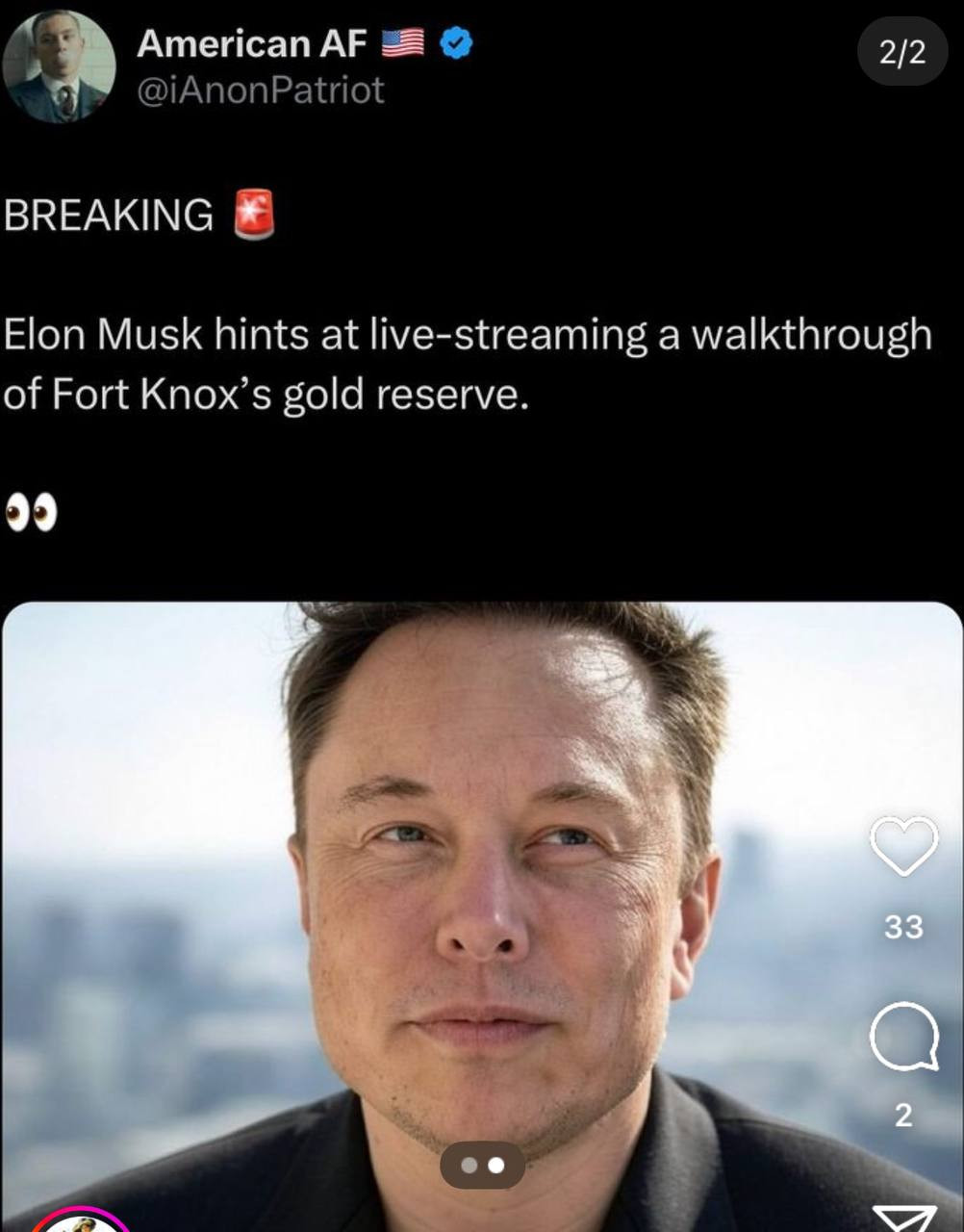964x1232 pixels.
Task: View the 33 likes count
Action: click(x=903, y=926)
